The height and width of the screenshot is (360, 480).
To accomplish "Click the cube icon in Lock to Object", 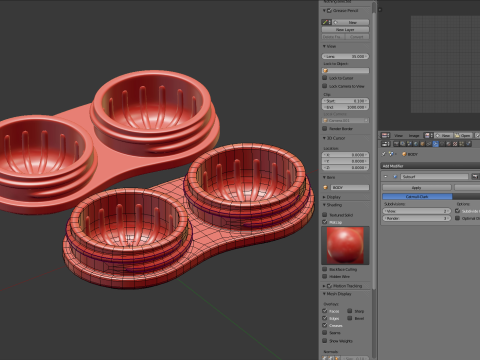I will (326, 71).
